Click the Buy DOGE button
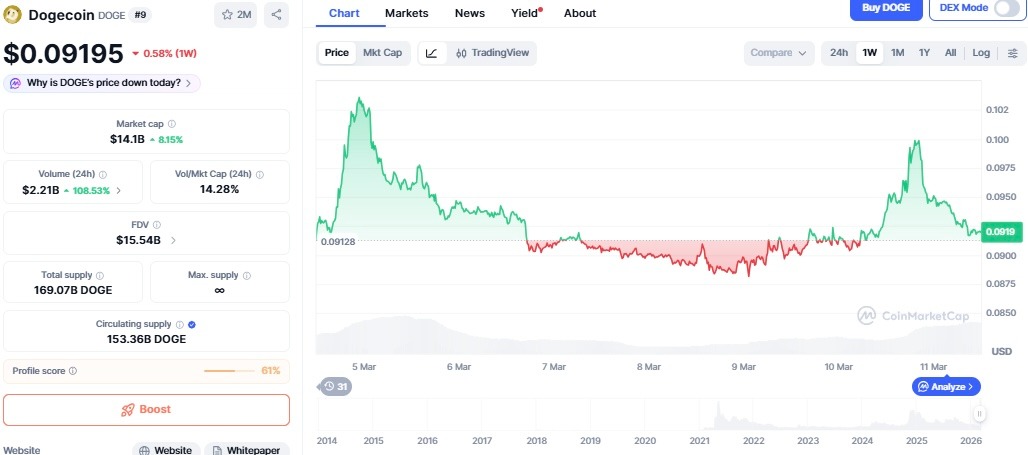 [x=885, y=8]
